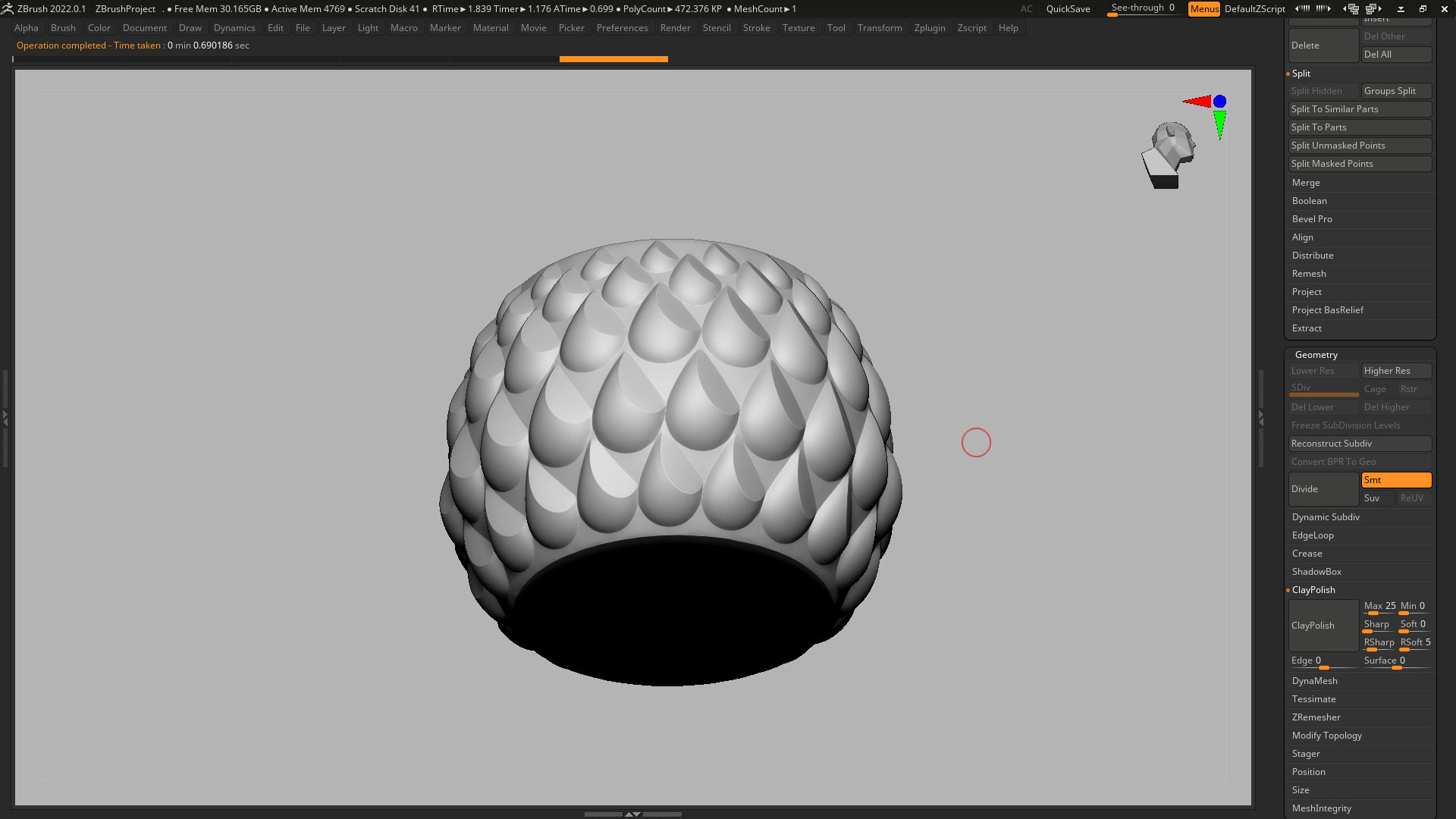
Task: Open the bottom tray divider arrows
Action: tap(632, 814)
